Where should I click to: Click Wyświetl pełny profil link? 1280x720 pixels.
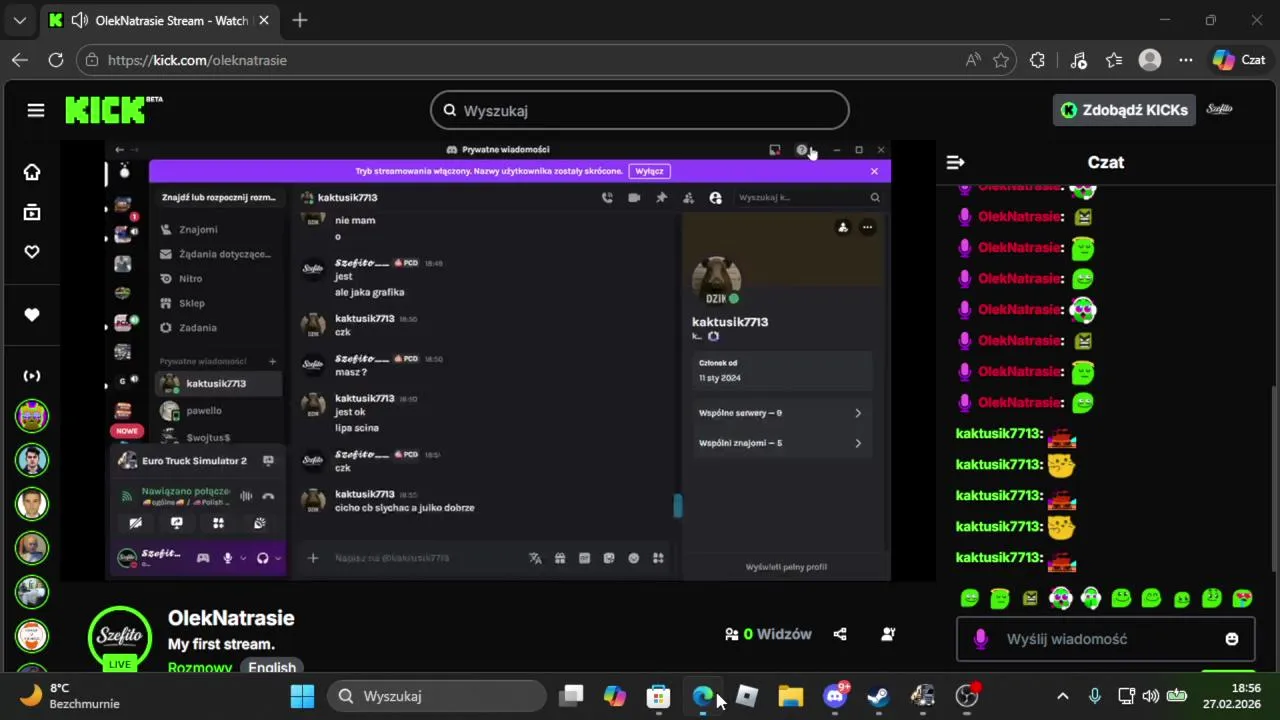(x=786, y=567)
